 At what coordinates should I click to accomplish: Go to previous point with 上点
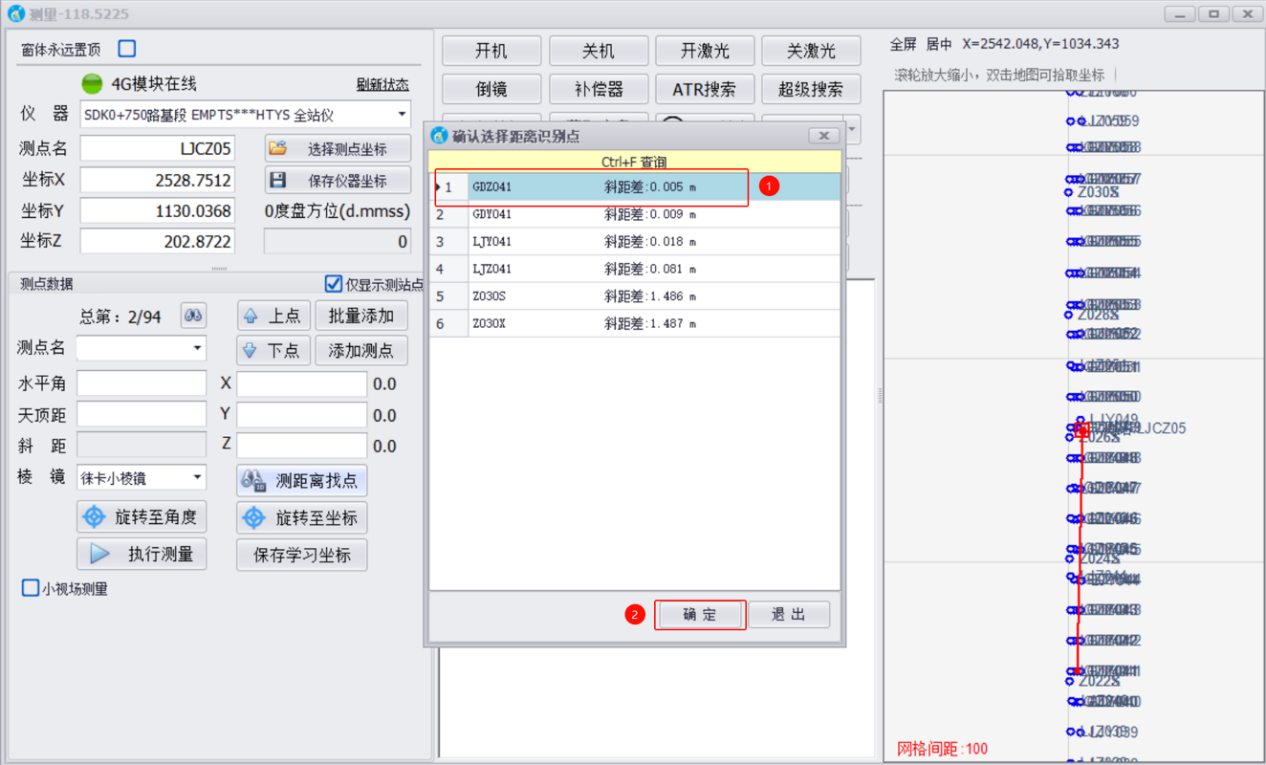pos(273,316)
